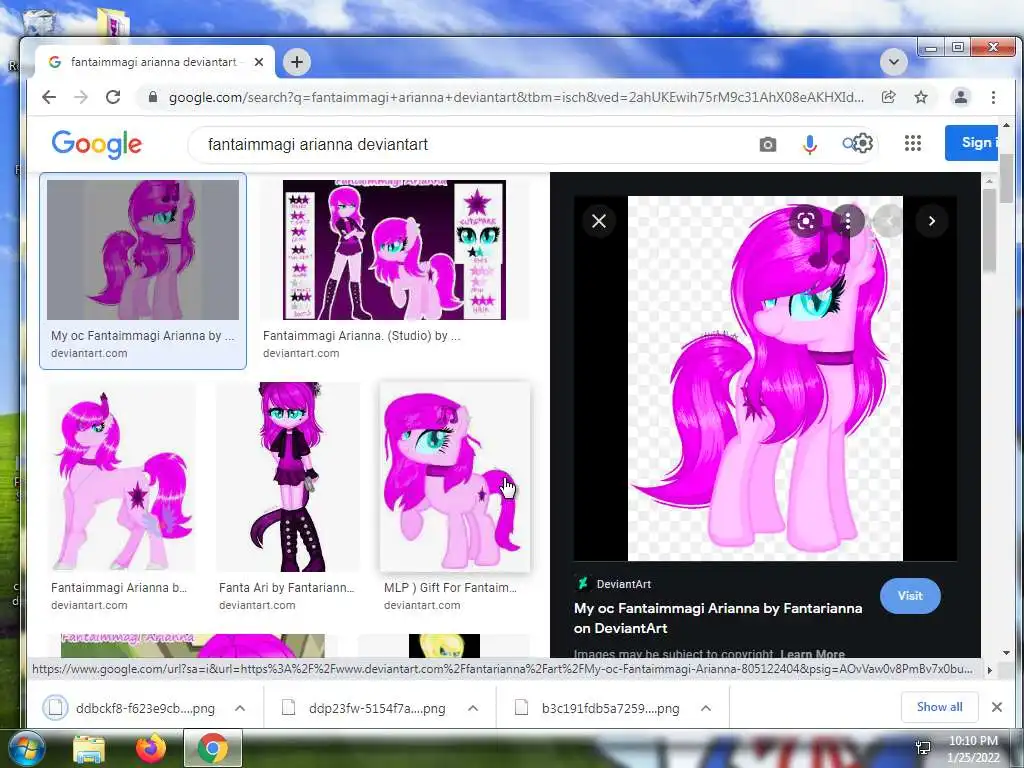Switch to Chrome in the taskbar
Screen dimensions: 1024x768
click(213, 748)
